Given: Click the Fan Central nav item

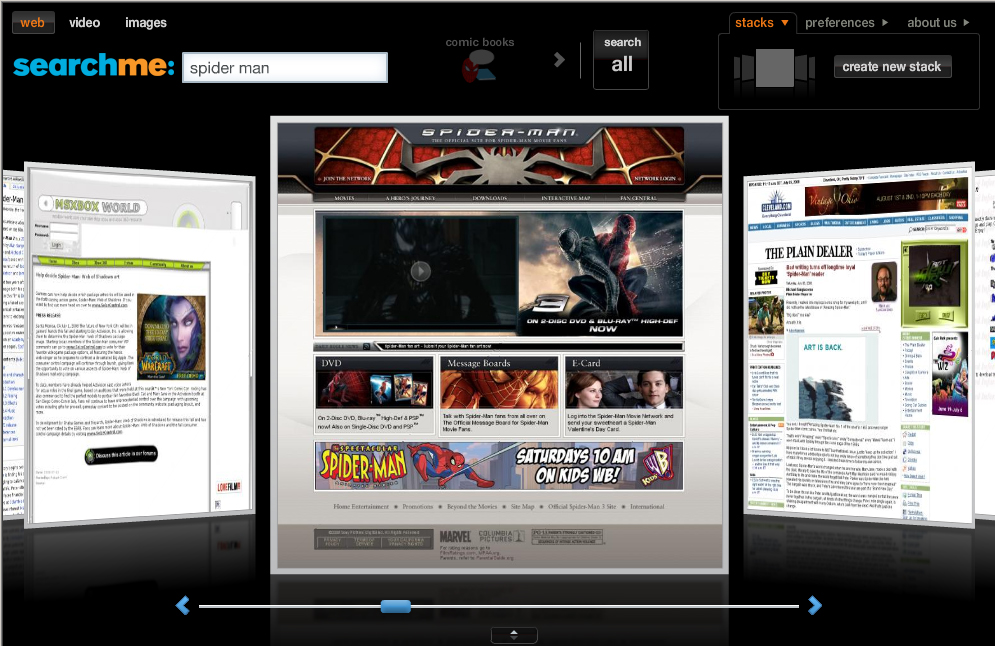Looking at the screenshot, I should point(638,198).
